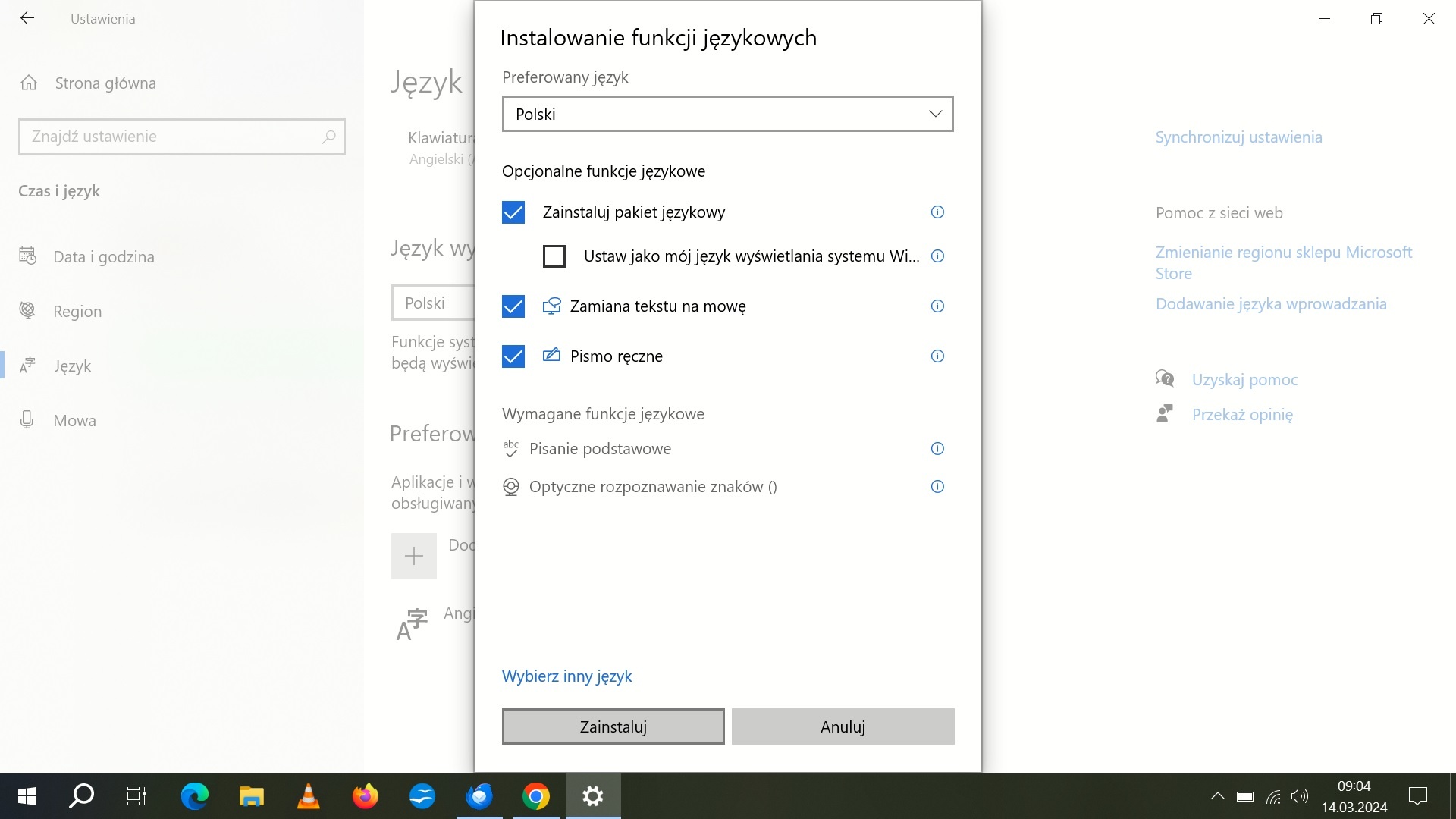Click info icon next to Zamiana tekstu na mowę
The height and width of the screenshot is (819, 1456).
[937, 306]
